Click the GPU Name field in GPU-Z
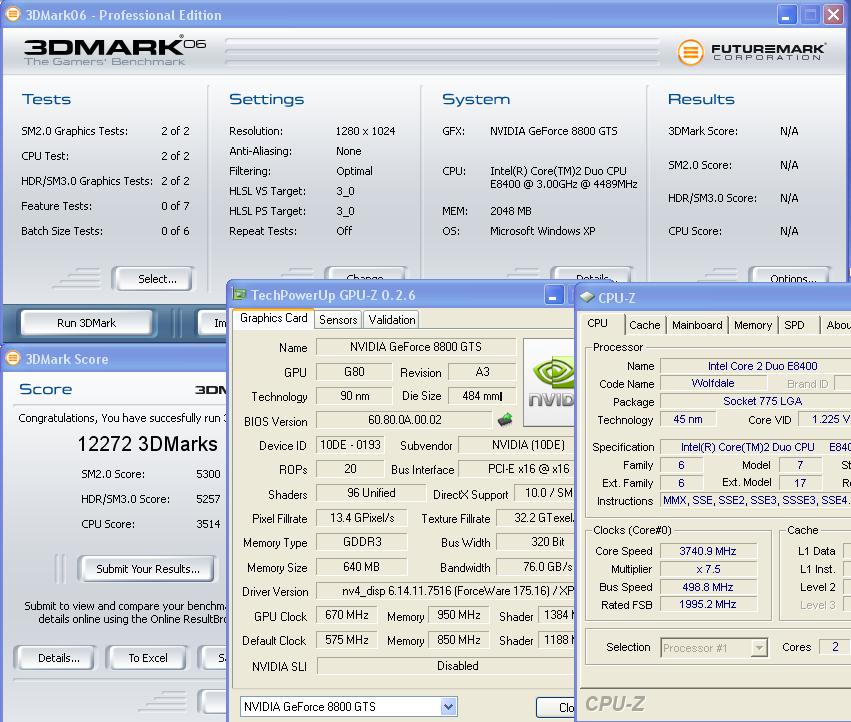 (x=415, y=347)
